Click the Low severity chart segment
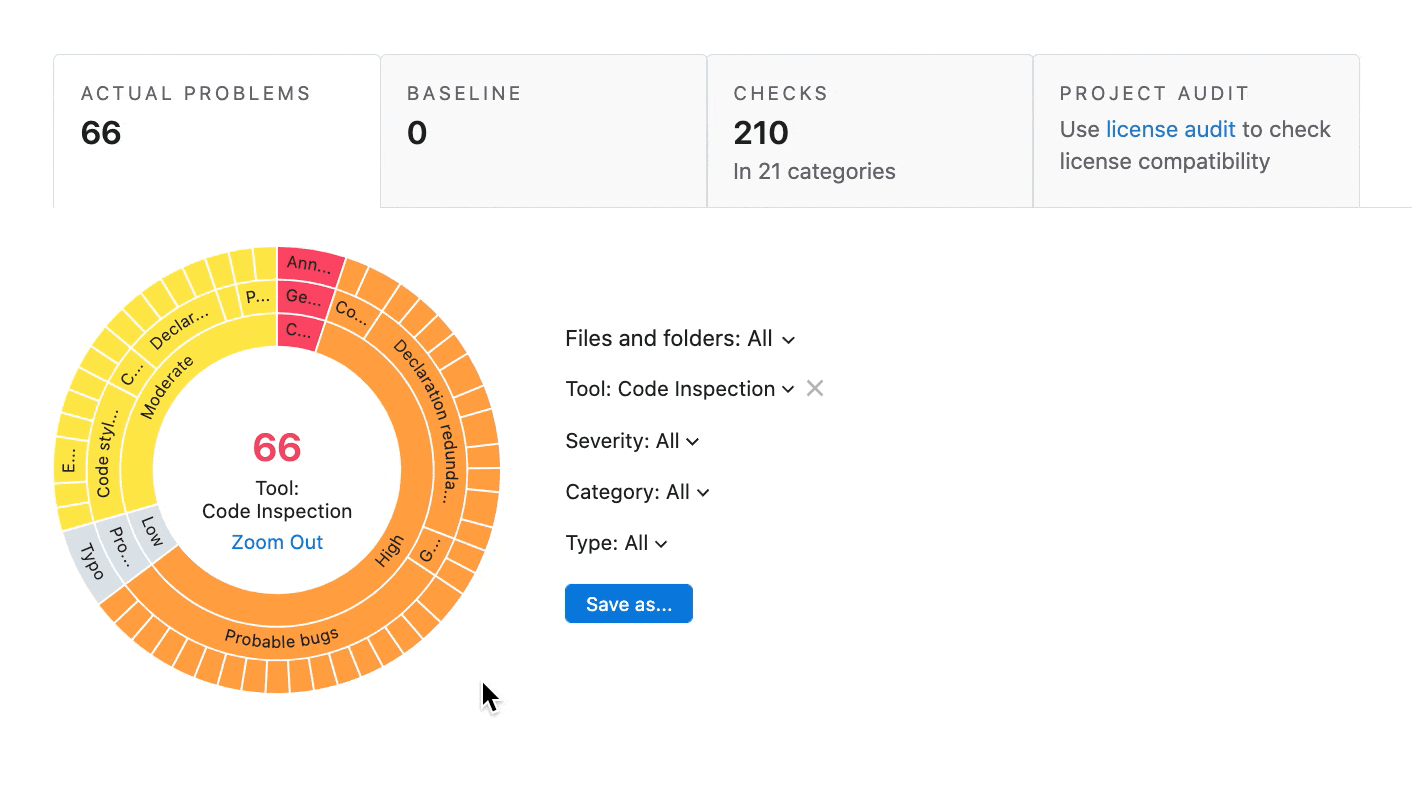Viewport: 1412px width, 798px height. coord(152,530)
